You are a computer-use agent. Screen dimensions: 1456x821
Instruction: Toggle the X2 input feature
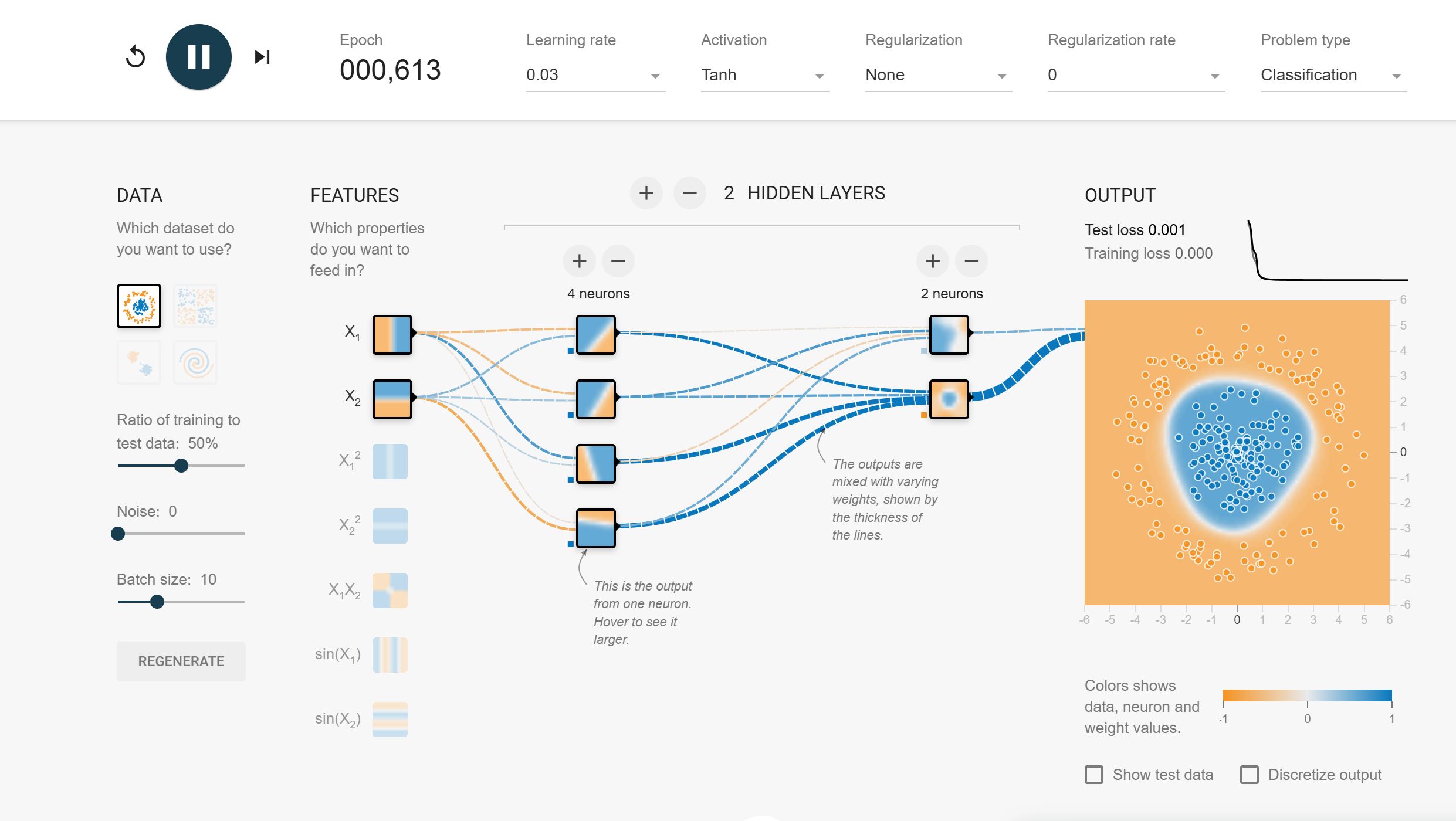392,399
